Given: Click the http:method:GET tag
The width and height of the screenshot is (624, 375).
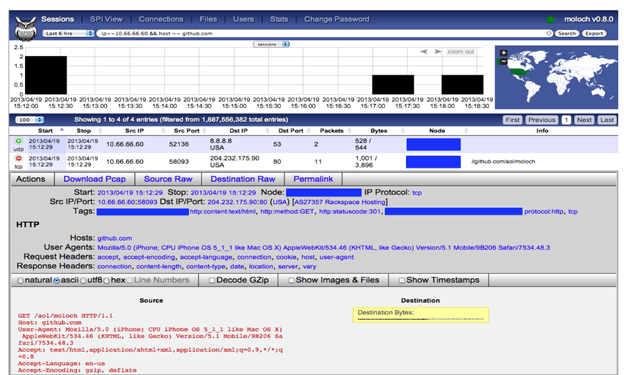Looking at the screenshot, I should click(287, 212).
